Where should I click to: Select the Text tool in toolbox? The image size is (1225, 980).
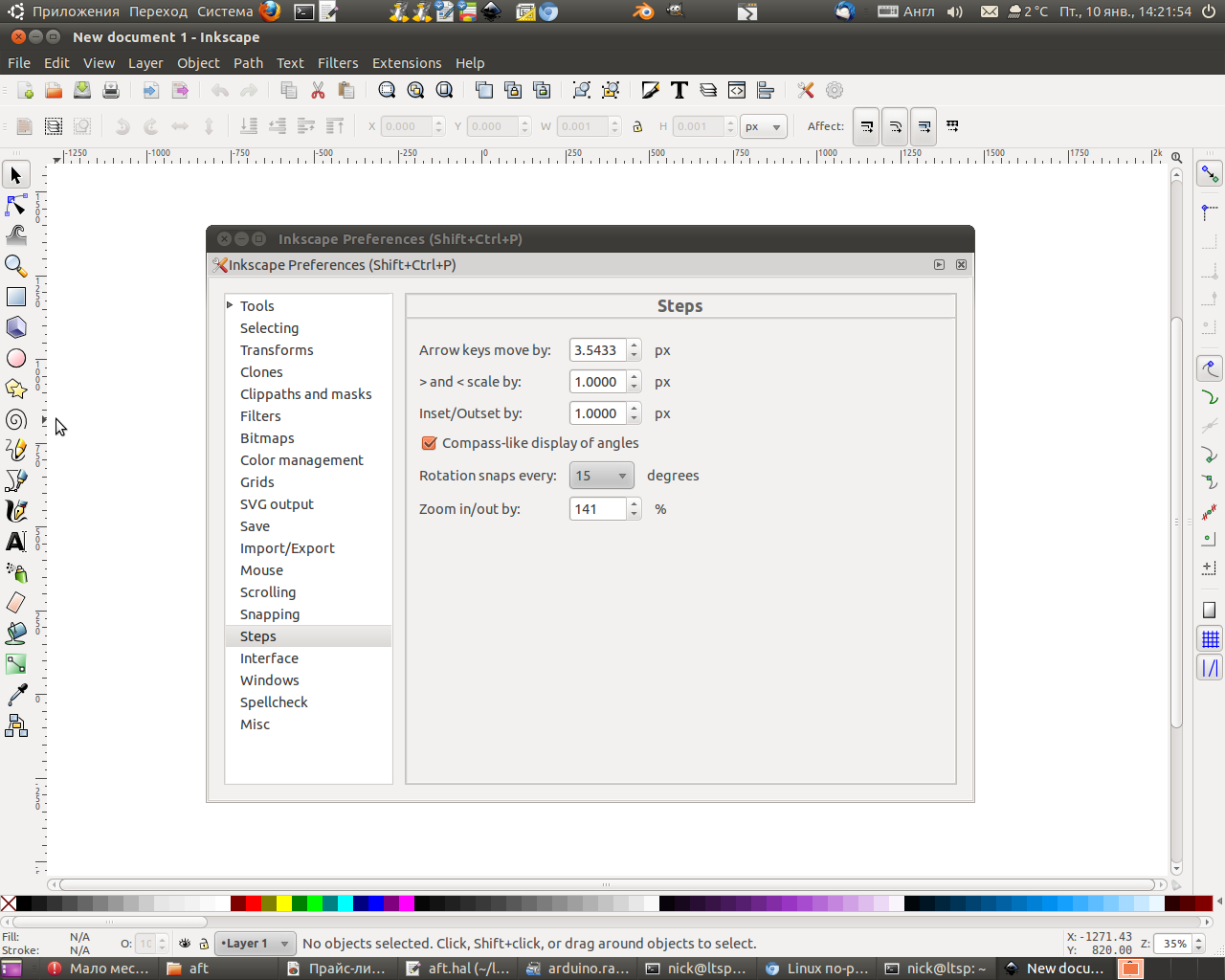[x=16, y=542]
